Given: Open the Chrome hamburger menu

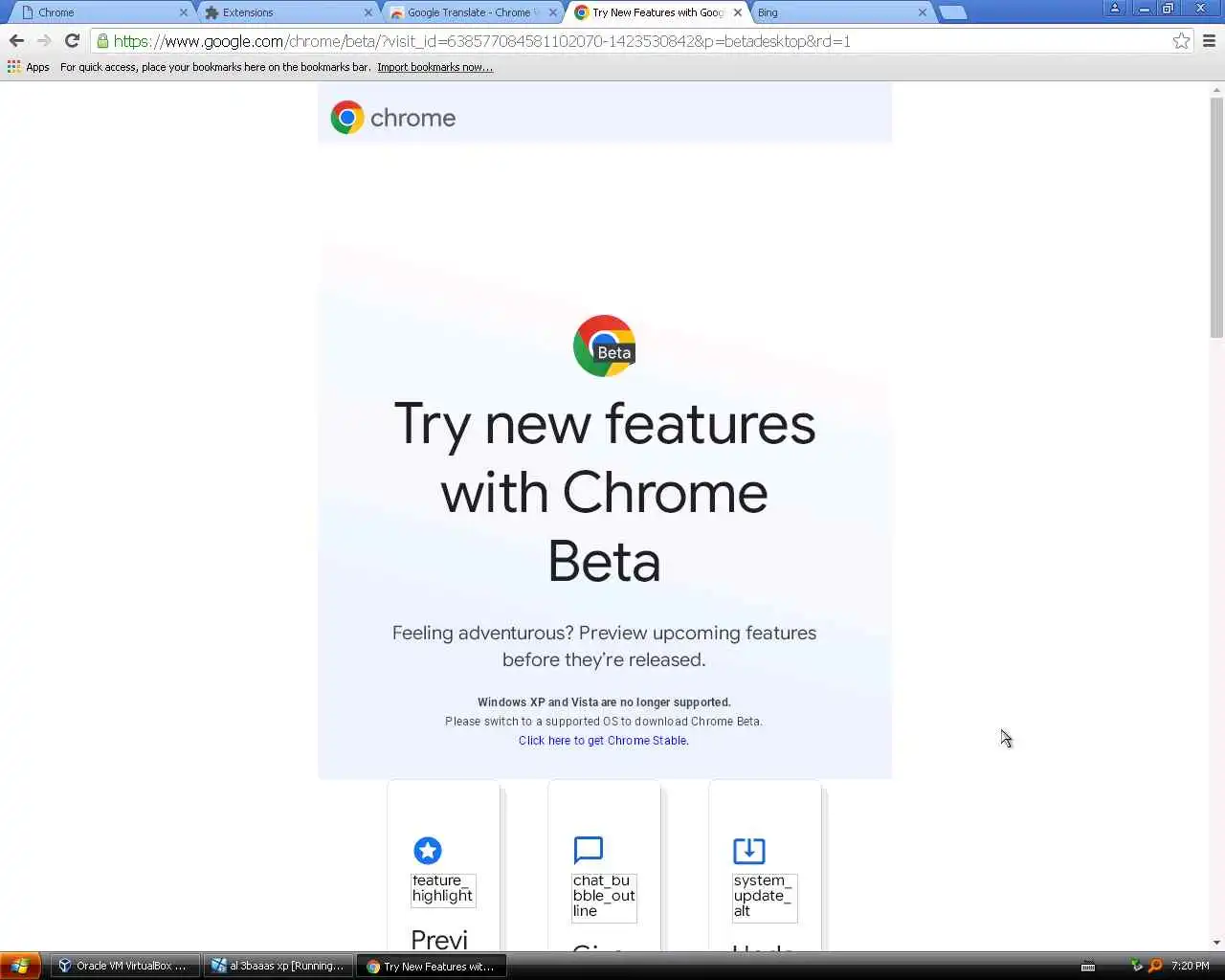Looking at the screenshot, I should pyautogui.click(x=1209, y=41).
